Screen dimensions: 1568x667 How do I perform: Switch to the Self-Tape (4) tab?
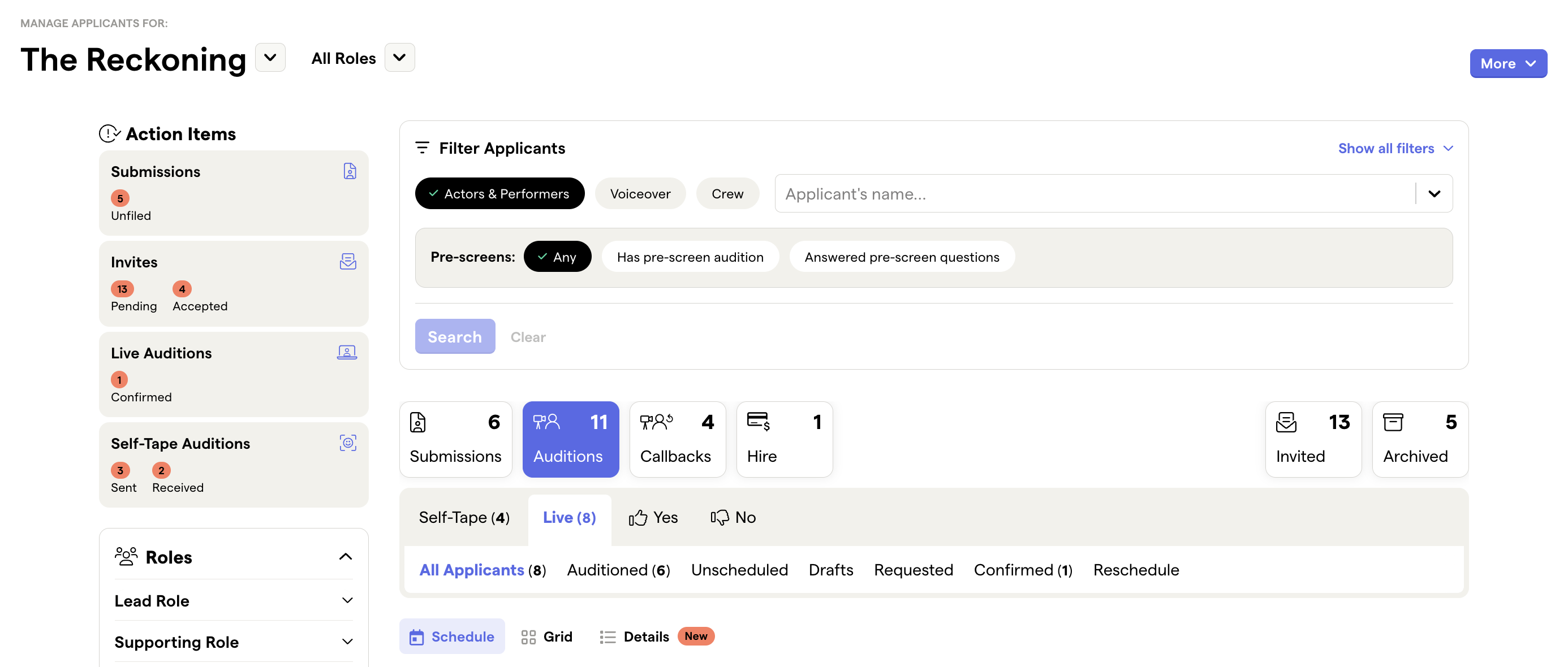point(464,517)
